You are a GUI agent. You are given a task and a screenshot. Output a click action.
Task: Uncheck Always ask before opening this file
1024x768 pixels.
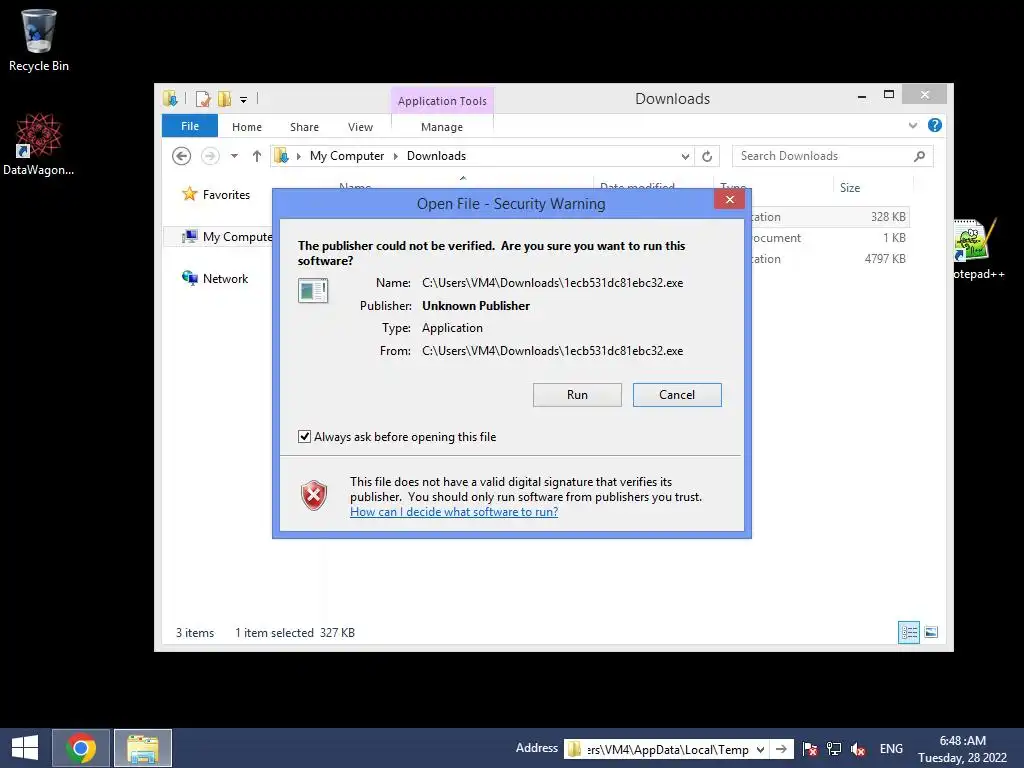(x=304, y=436)
